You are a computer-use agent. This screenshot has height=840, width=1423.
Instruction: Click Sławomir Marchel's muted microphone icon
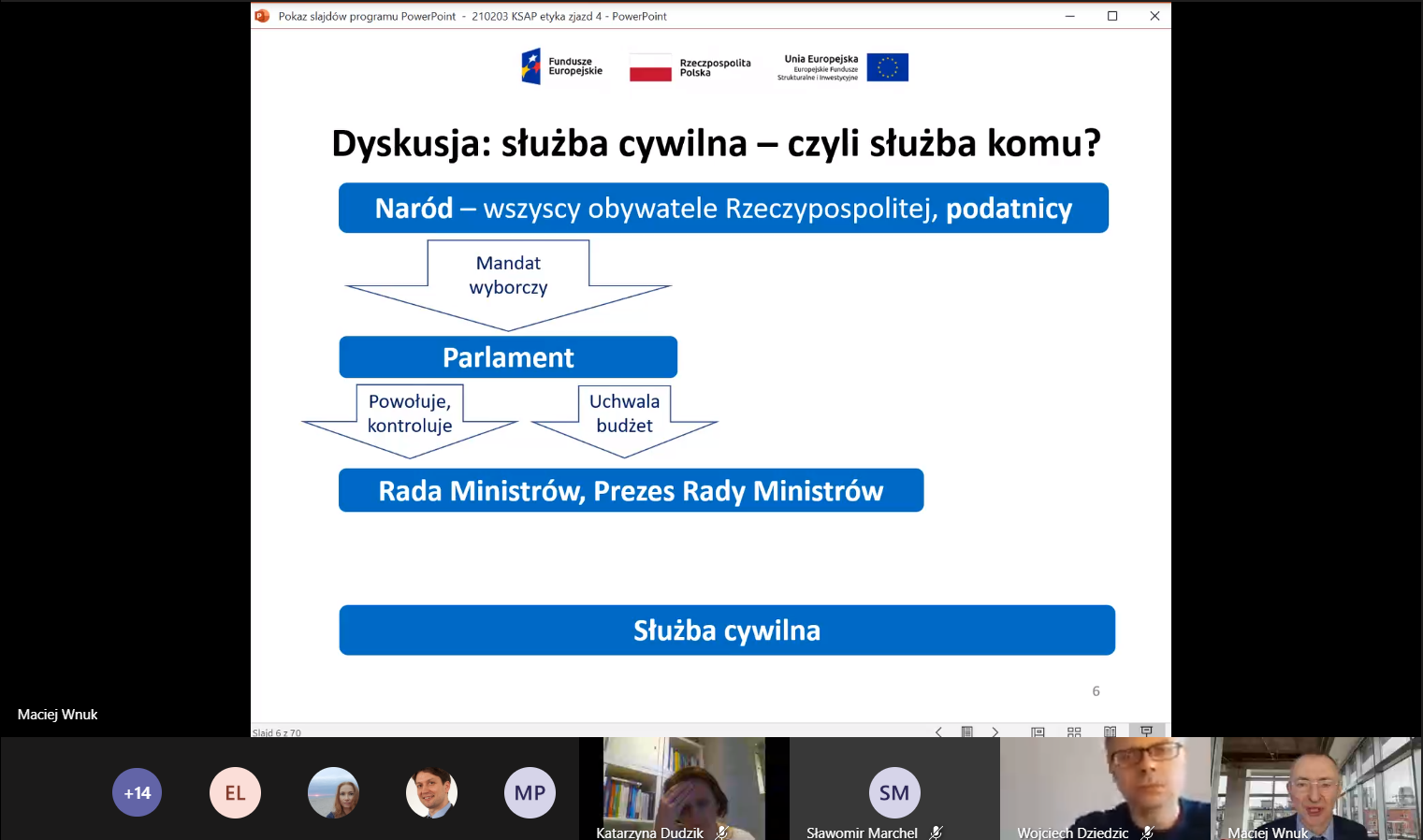click(x=936, y=832)
